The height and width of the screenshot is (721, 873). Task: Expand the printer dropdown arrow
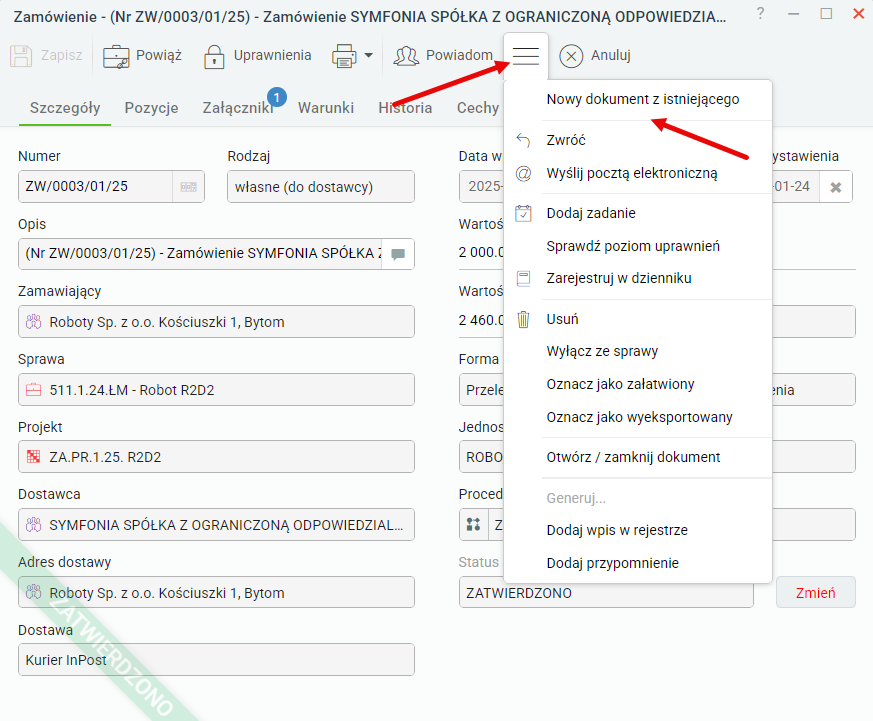[x=369, y=55]
